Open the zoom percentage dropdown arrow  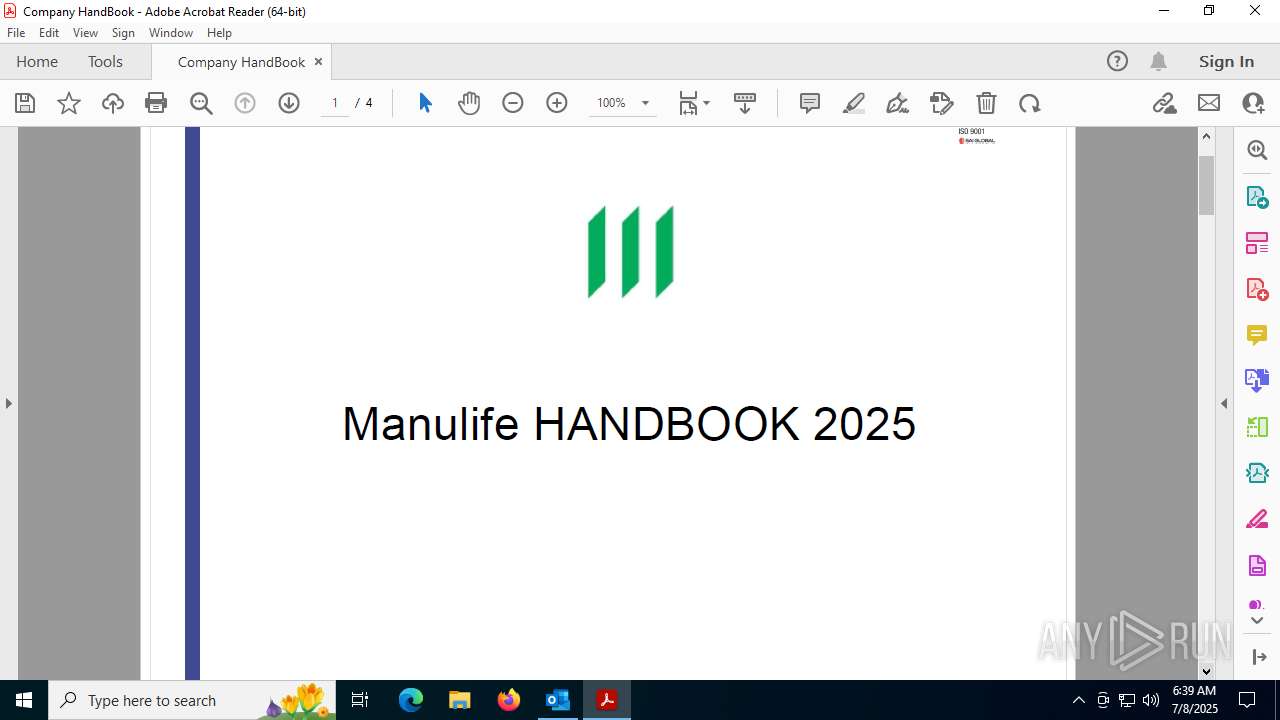click(x=645, y=103)
